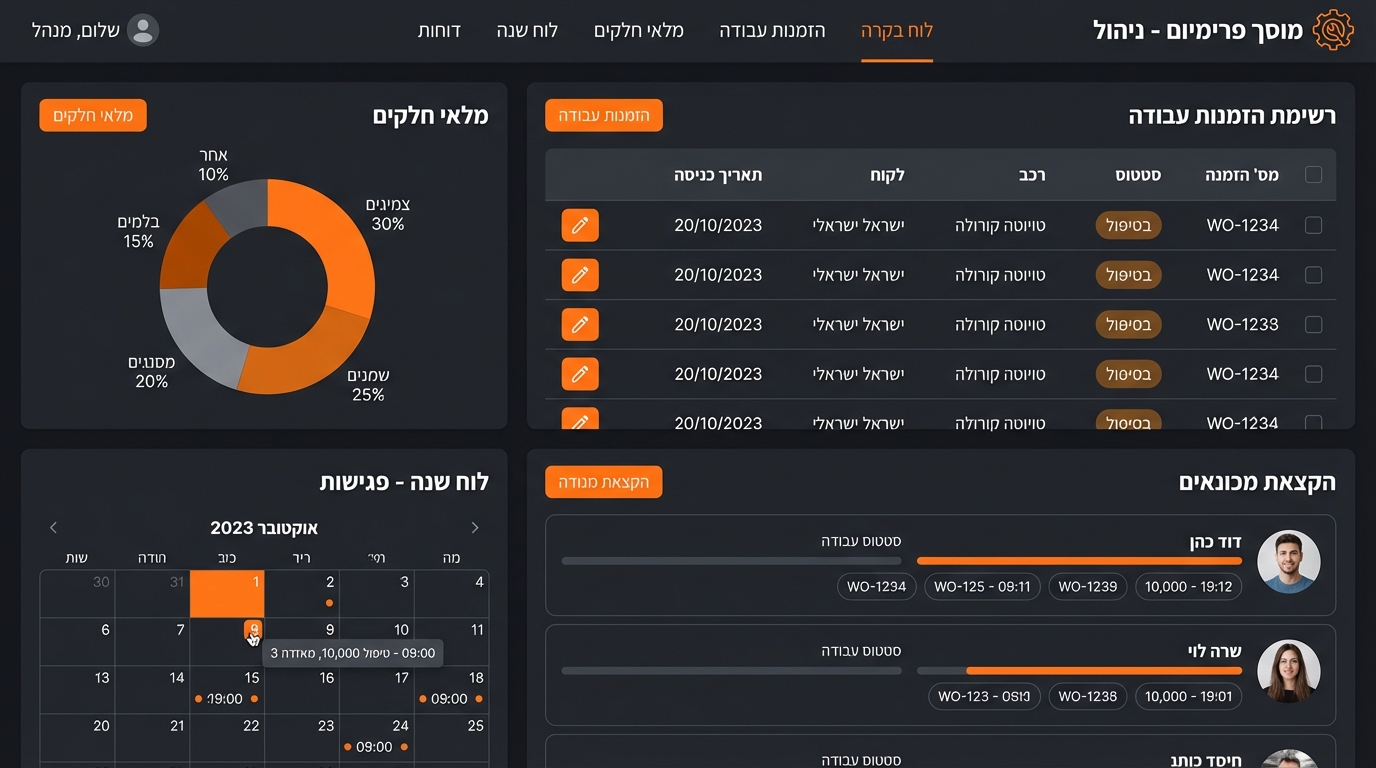Click דוד כהן's avatar photo
This screenshot has height=768, width=1376.
(x=1289, y=562)
